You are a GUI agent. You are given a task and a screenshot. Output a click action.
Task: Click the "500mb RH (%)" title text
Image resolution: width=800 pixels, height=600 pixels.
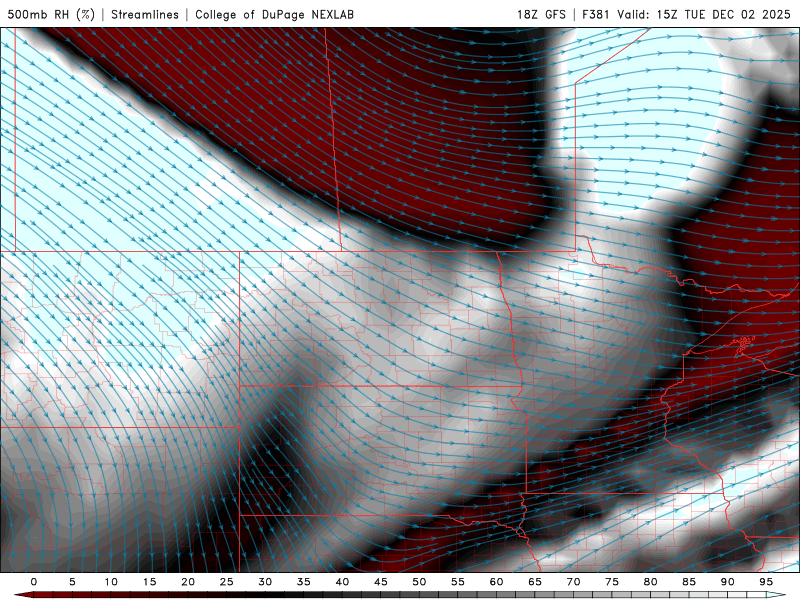click(x=51, y=14)
